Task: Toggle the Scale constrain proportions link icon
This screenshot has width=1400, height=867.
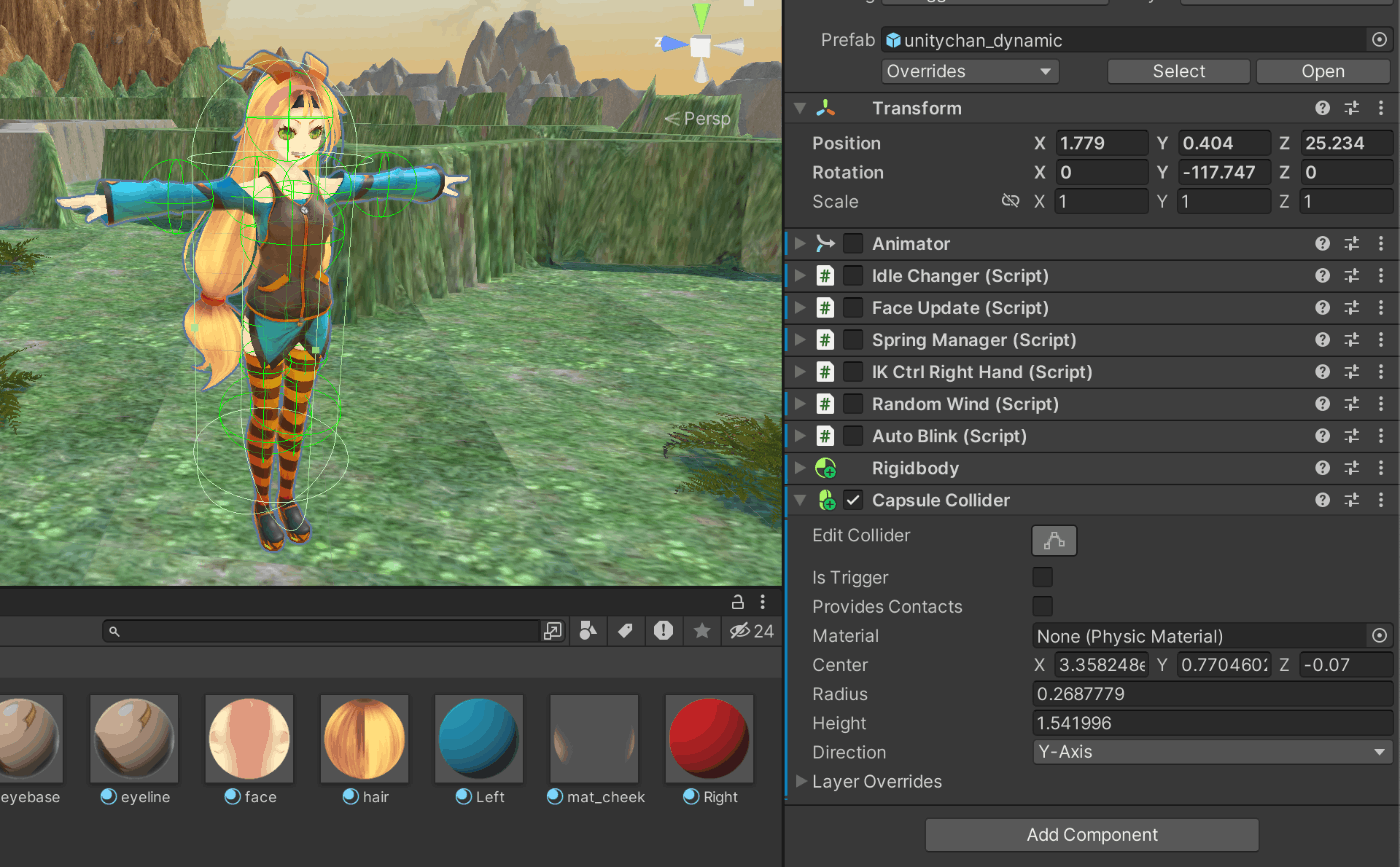Action: (1010, 201)
